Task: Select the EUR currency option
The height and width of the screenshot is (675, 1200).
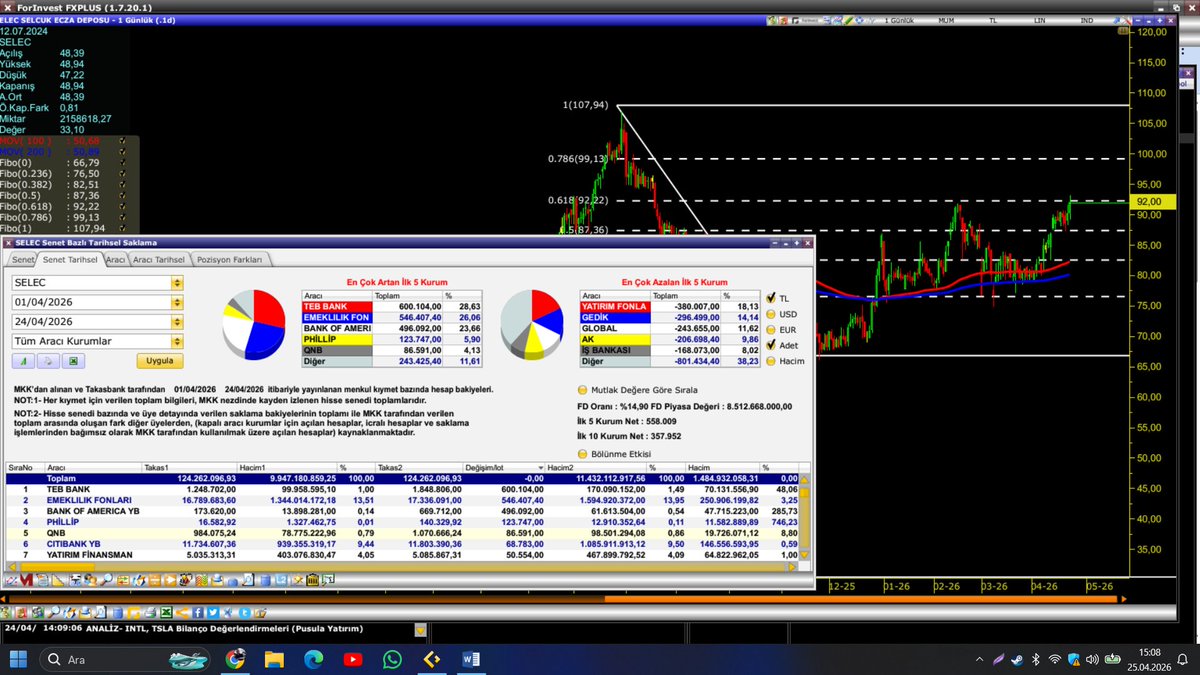Action: pos(771,329)
